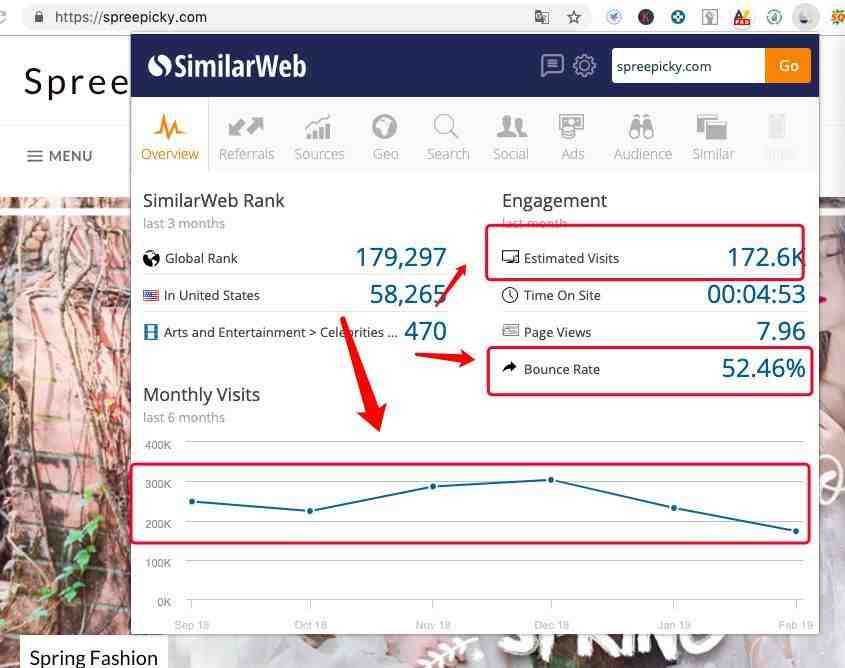845x668 pixels.
Task: Click the Bounce Rate arrow icon
Action: (509, 367)
